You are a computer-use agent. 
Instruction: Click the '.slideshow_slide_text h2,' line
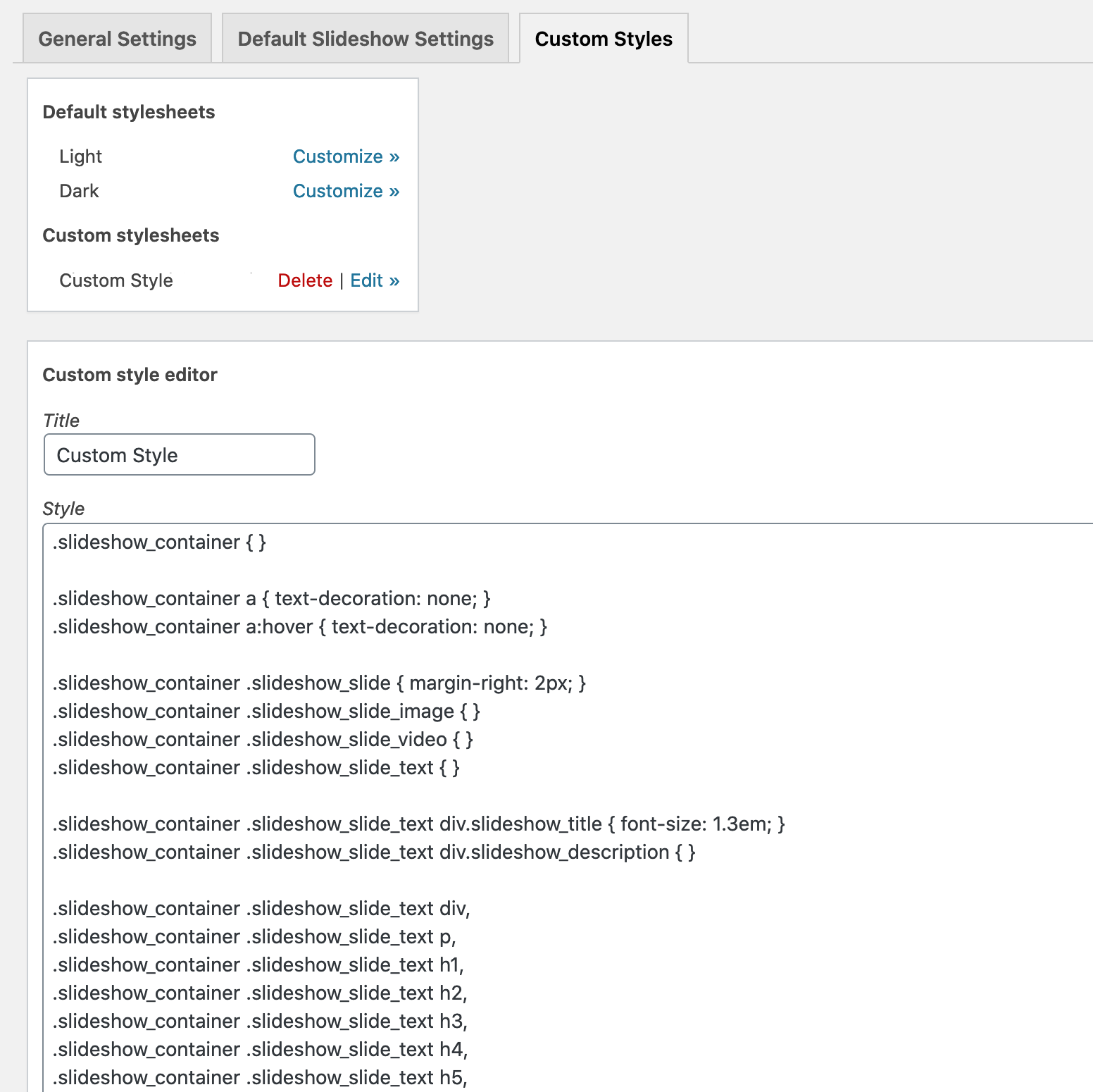click(260, 993)
